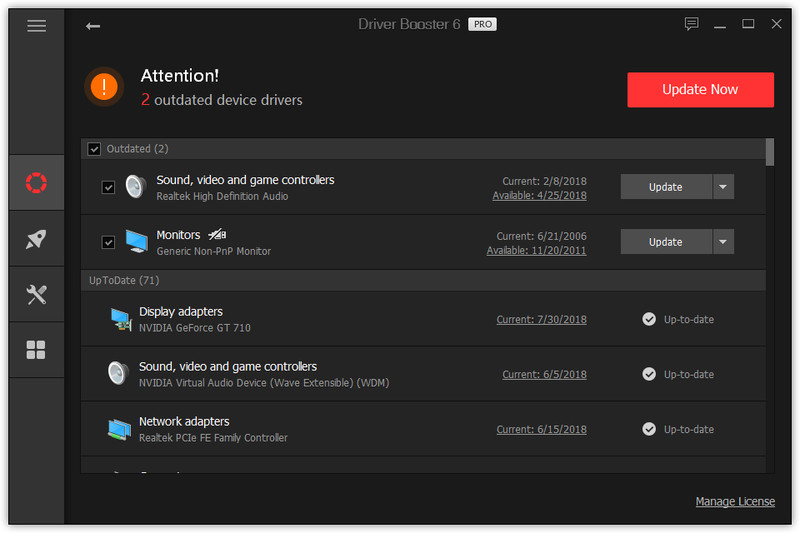The image size is (800, 533).
Task: Maximize the Driver Booster window
Action: (748, 24)
